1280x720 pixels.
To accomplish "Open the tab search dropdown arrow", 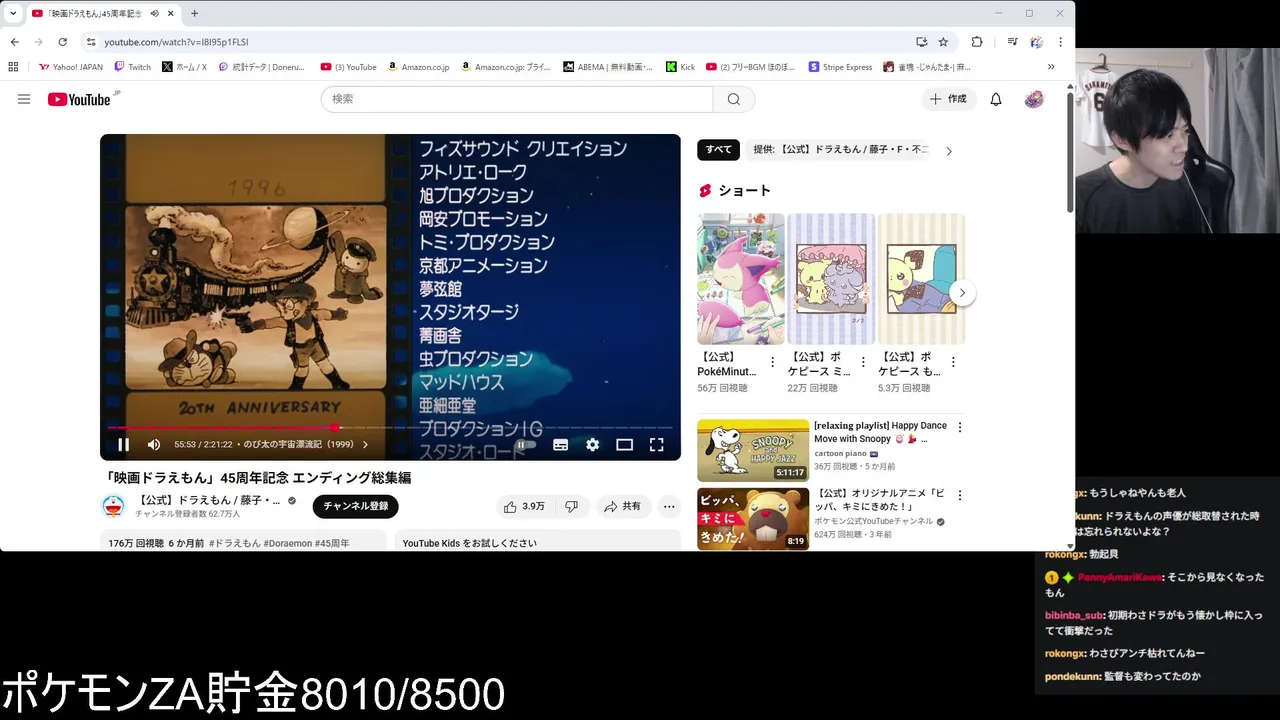I will tap(13, 13).
